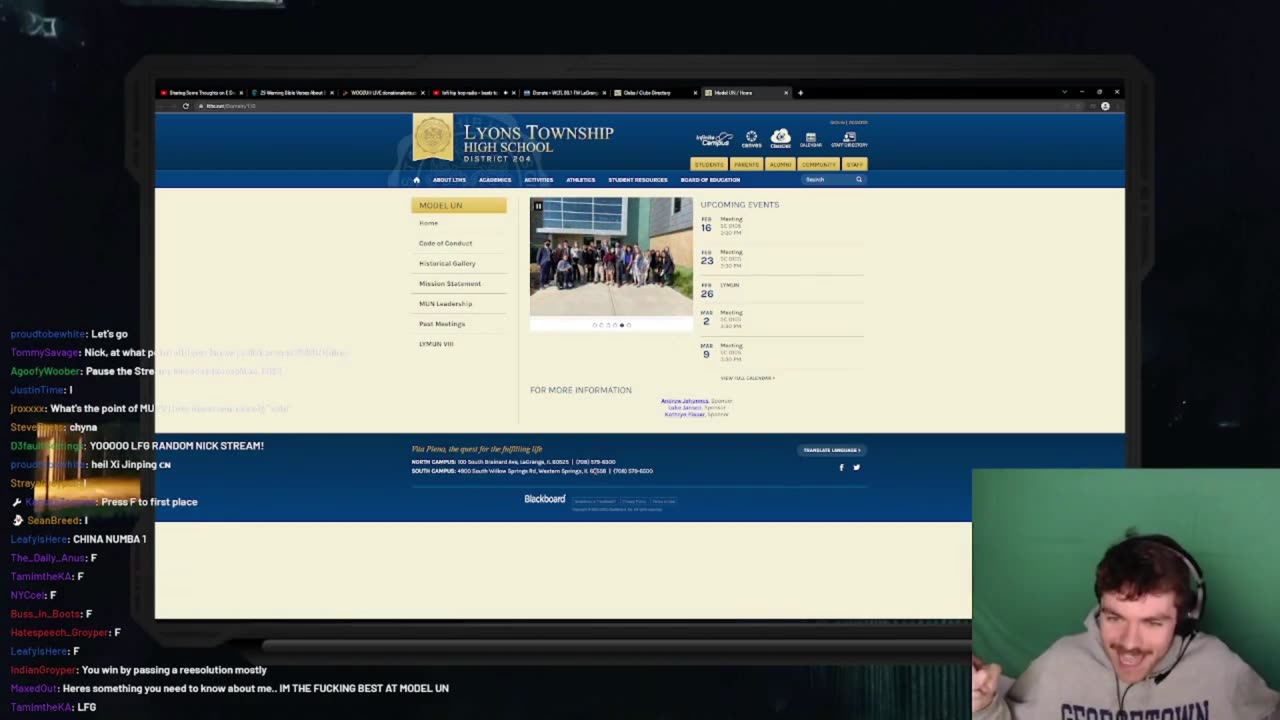Click the Model UN group photo

tap(611, 257)
